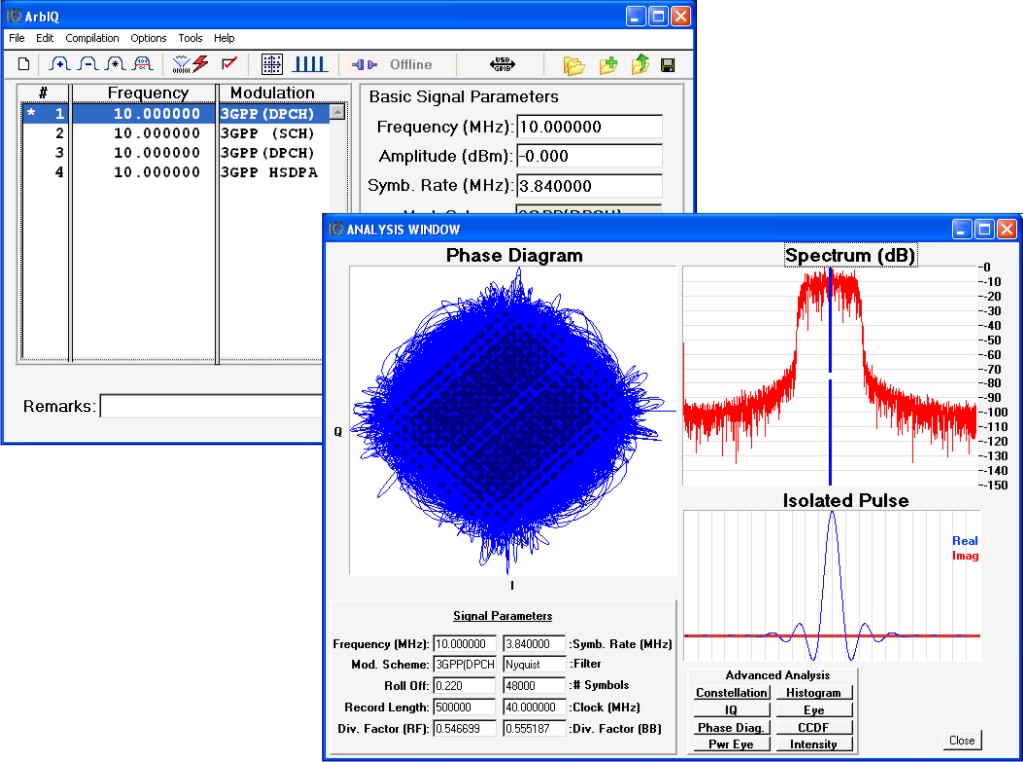
Task: Click the scroll up arrow in Modulation list
Action: (x=337, y=113)
